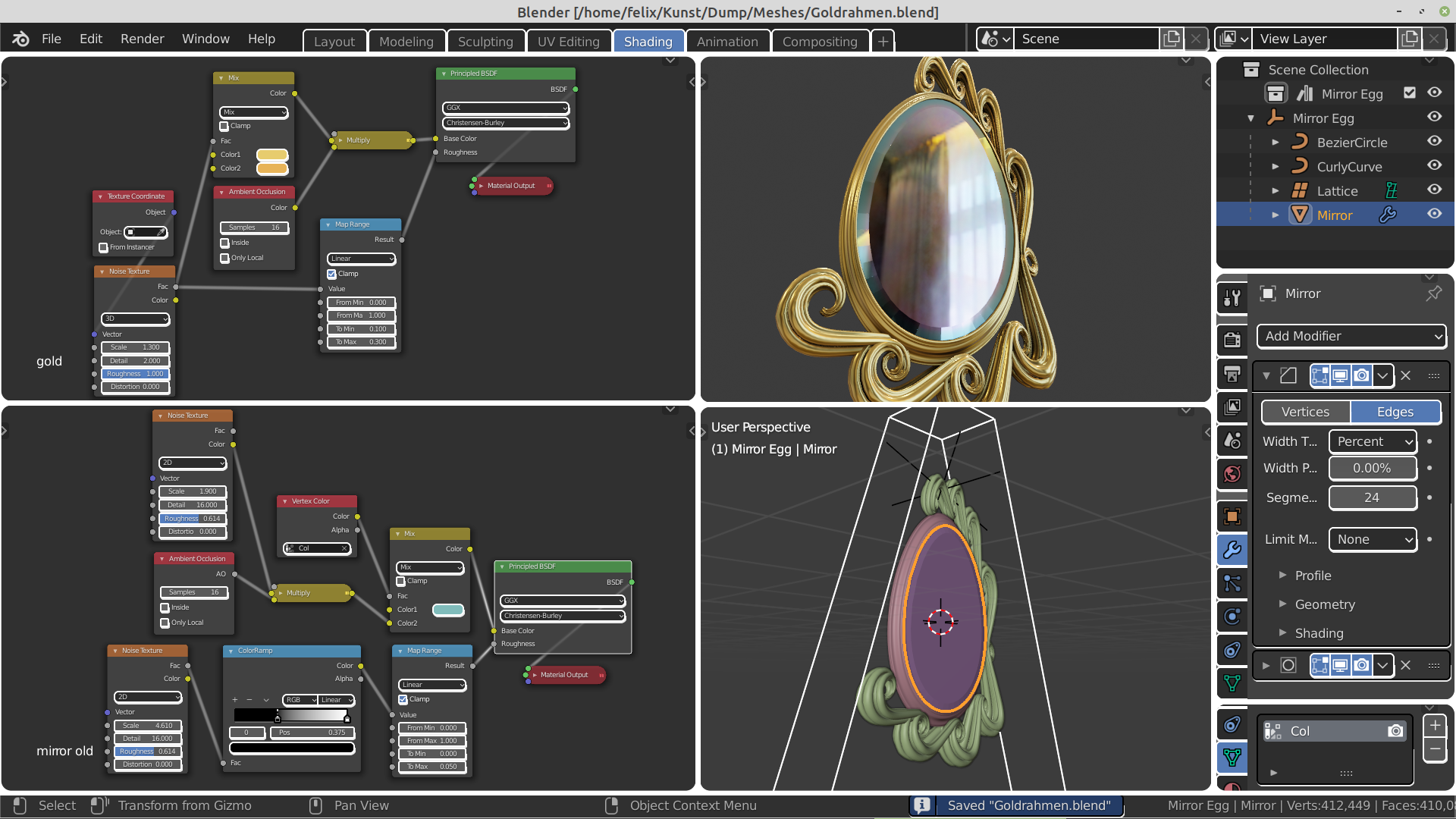The height and width of the screenshot is (819, 1456).
Task: Open the World Properties tab
Action: tap(1232, 474)
